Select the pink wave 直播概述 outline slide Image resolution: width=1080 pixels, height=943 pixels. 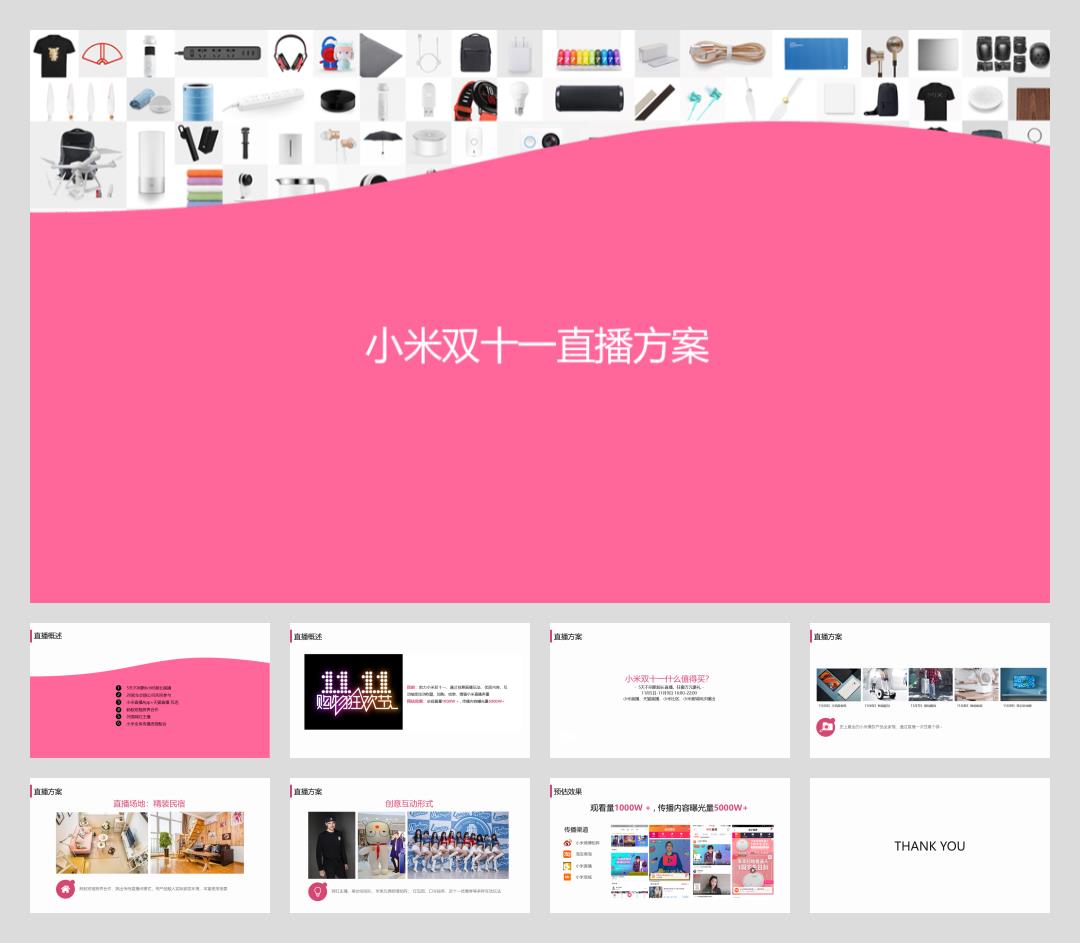pos(149,690)
